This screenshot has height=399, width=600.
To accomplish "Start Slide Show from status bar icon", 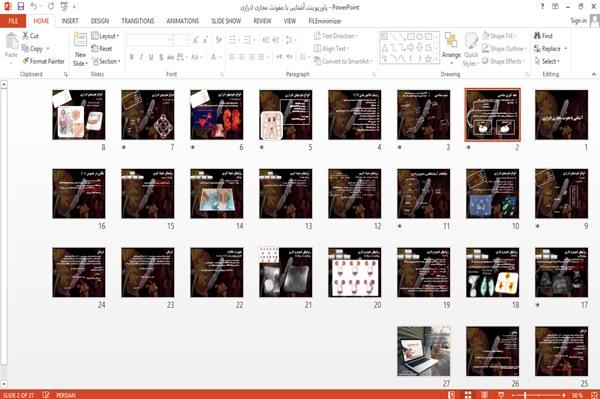I will (501, 395).
